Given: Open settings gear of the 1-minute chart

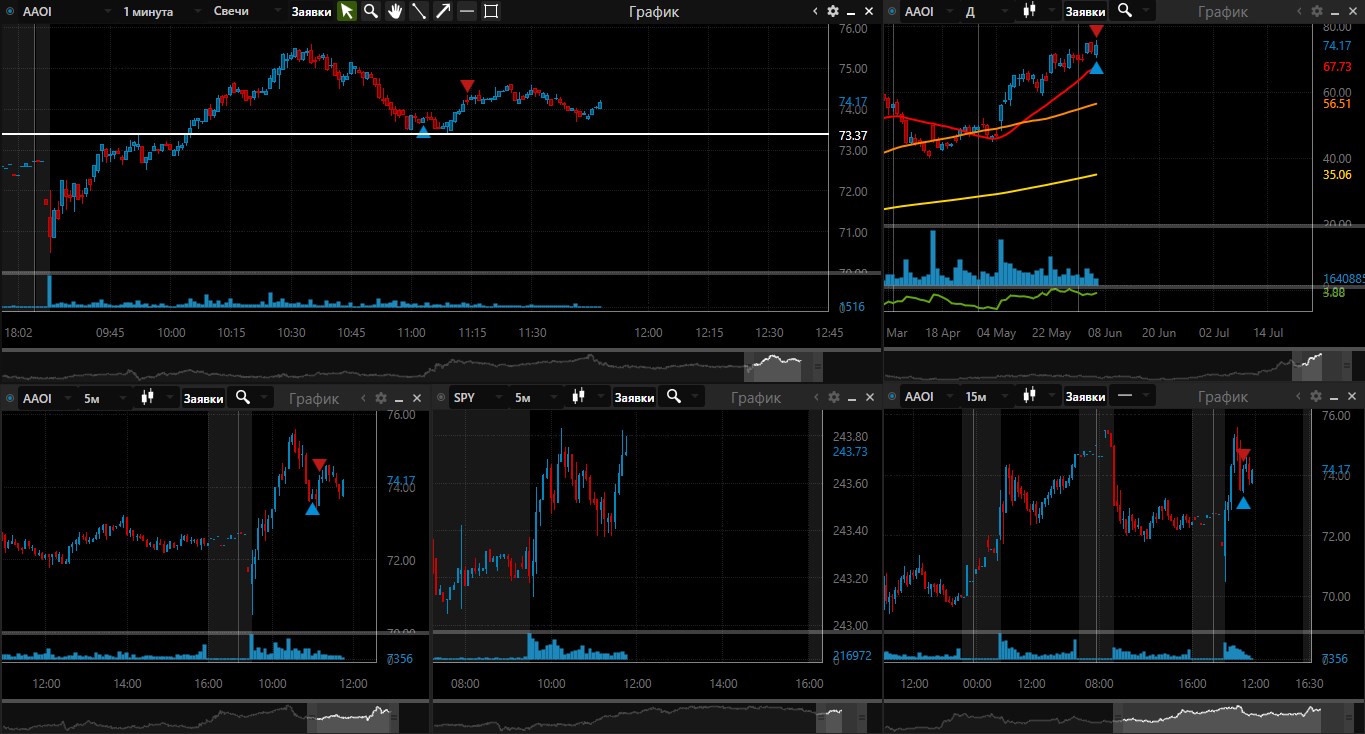Looking at the screenshot, I should point(833,11).
